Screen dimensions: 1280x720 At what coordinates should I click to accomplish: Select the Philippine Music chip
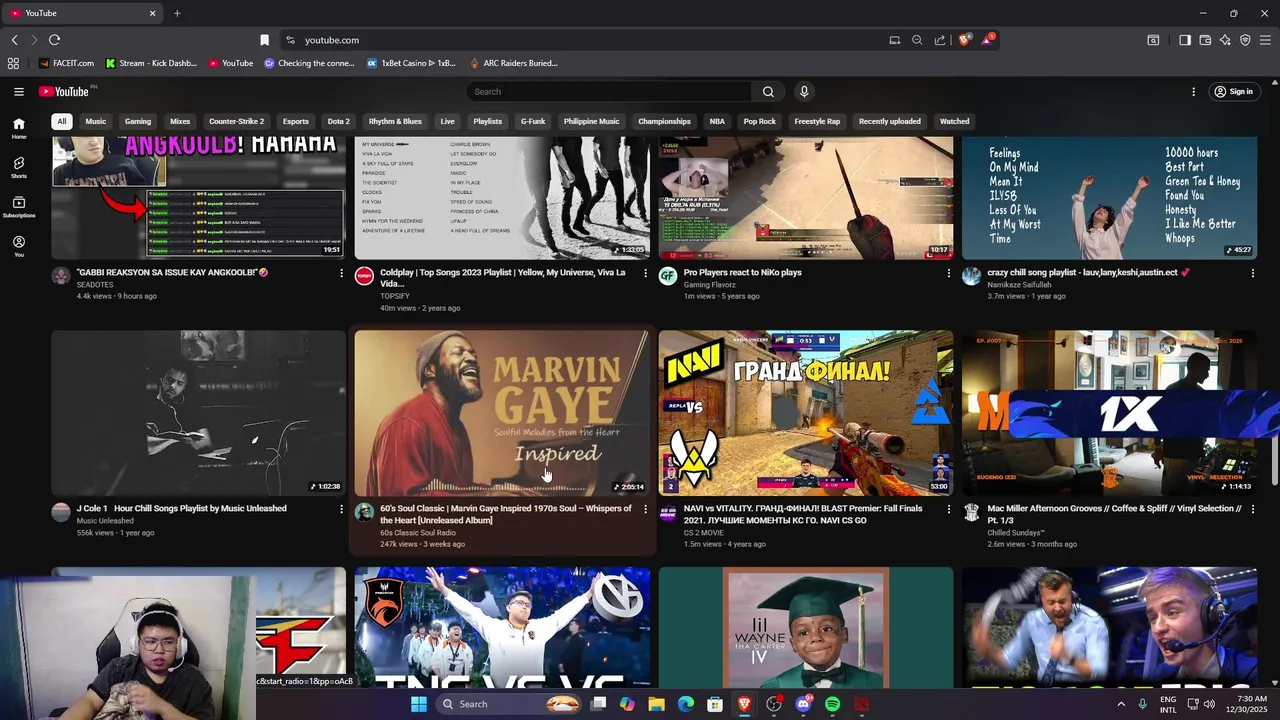(x=591, y=121)
